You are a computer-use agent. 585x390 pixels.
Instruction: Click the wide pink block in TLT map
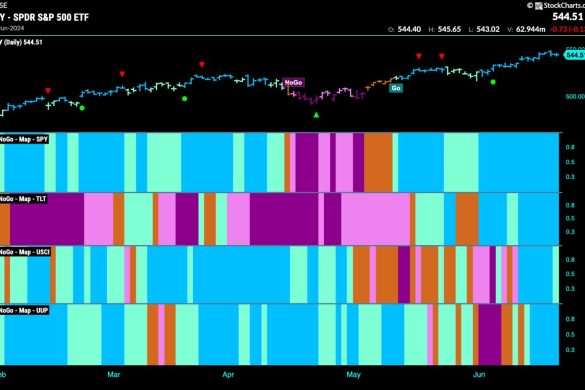click(375, 219)
